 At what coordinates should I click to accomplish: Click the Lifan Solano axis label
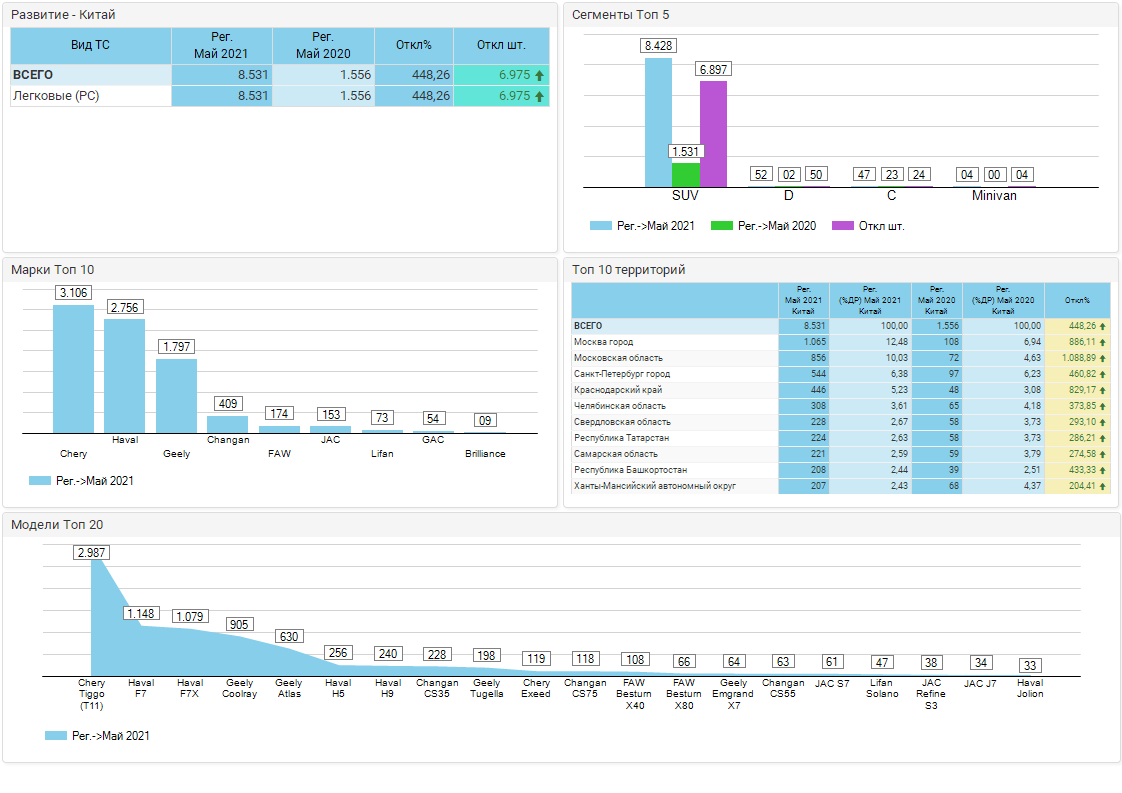[x=882, y=689]
